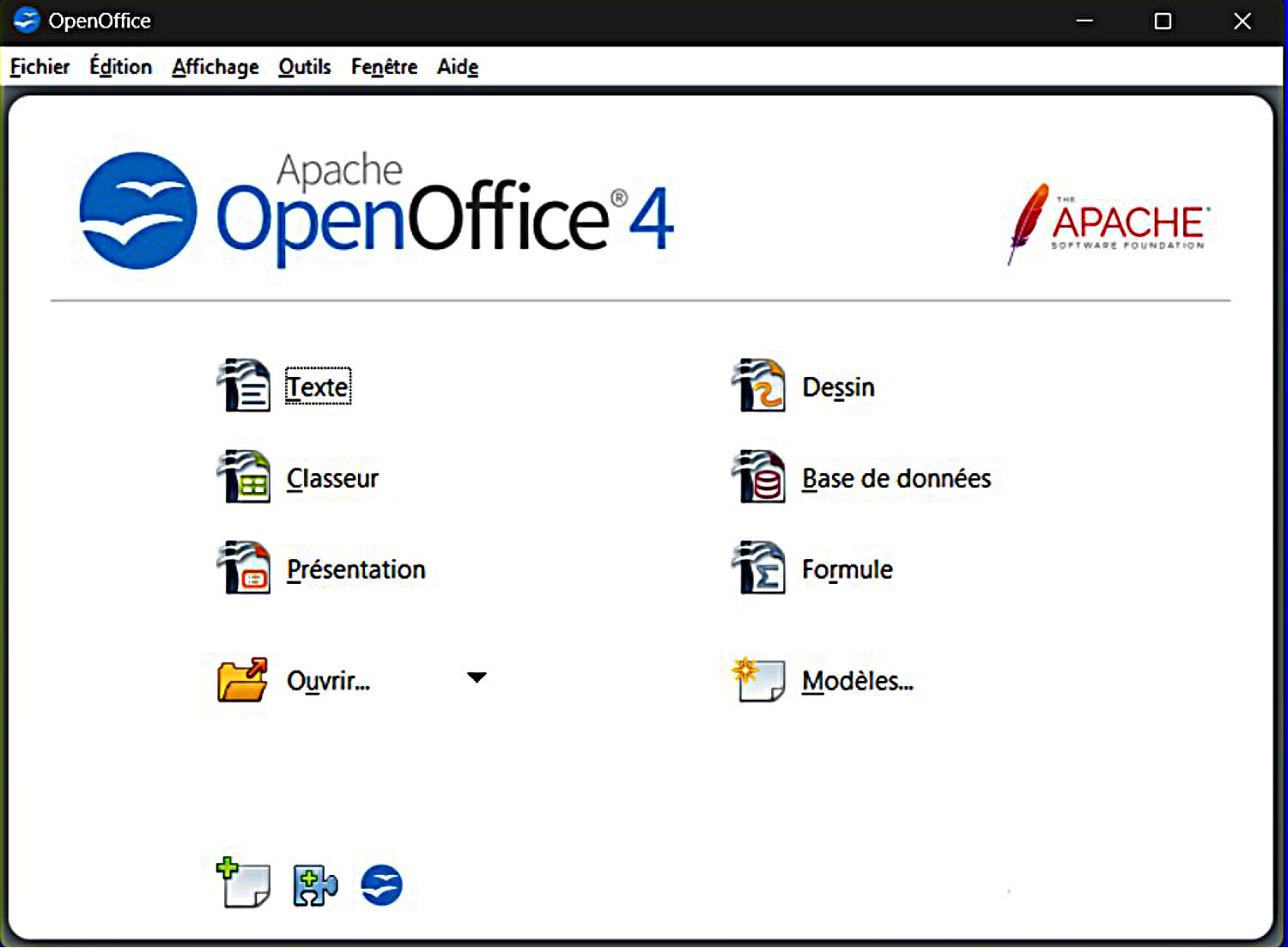This screenshot has height=948, width=1288.
Task: Click the Modèles template icon
Action: click(x=758, y=680)
